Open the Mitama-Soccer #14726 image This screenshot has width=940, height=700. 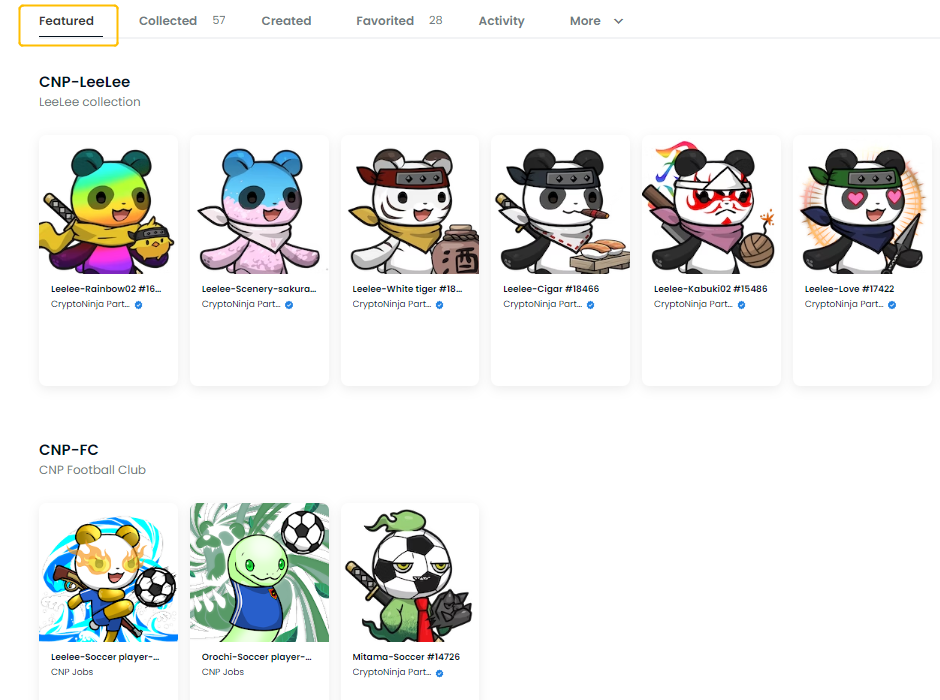pos(410,572)
